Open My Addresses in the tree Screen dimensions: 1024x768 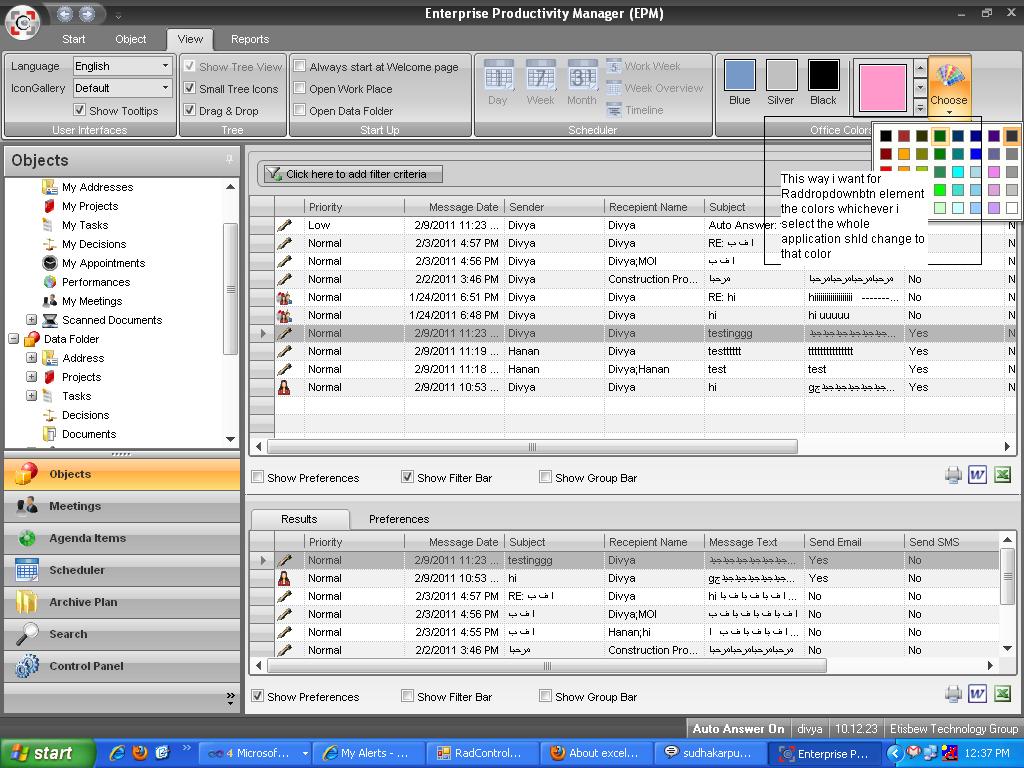pos(97,187)
